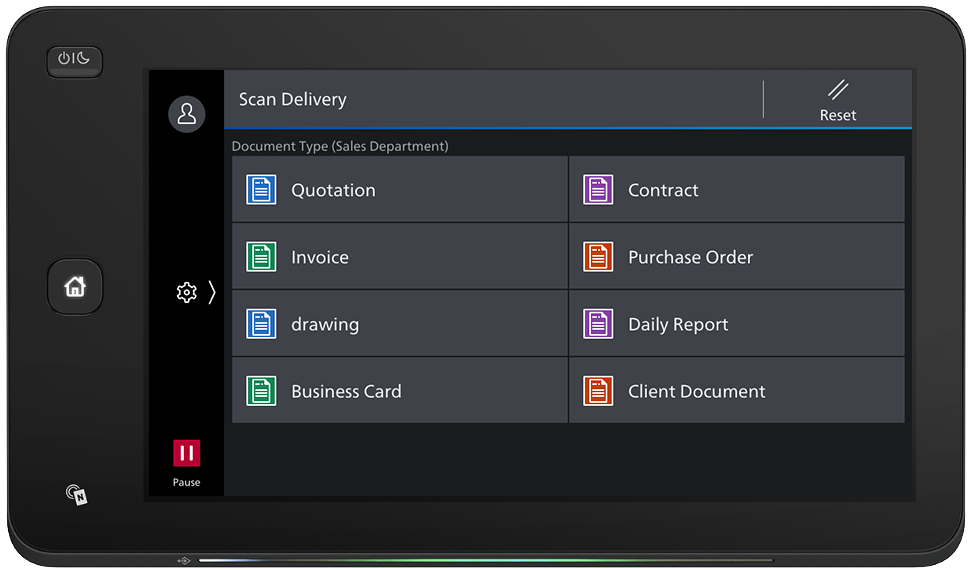
Task: Choose the Purchase Order label
Action: (x=690, y=257)
